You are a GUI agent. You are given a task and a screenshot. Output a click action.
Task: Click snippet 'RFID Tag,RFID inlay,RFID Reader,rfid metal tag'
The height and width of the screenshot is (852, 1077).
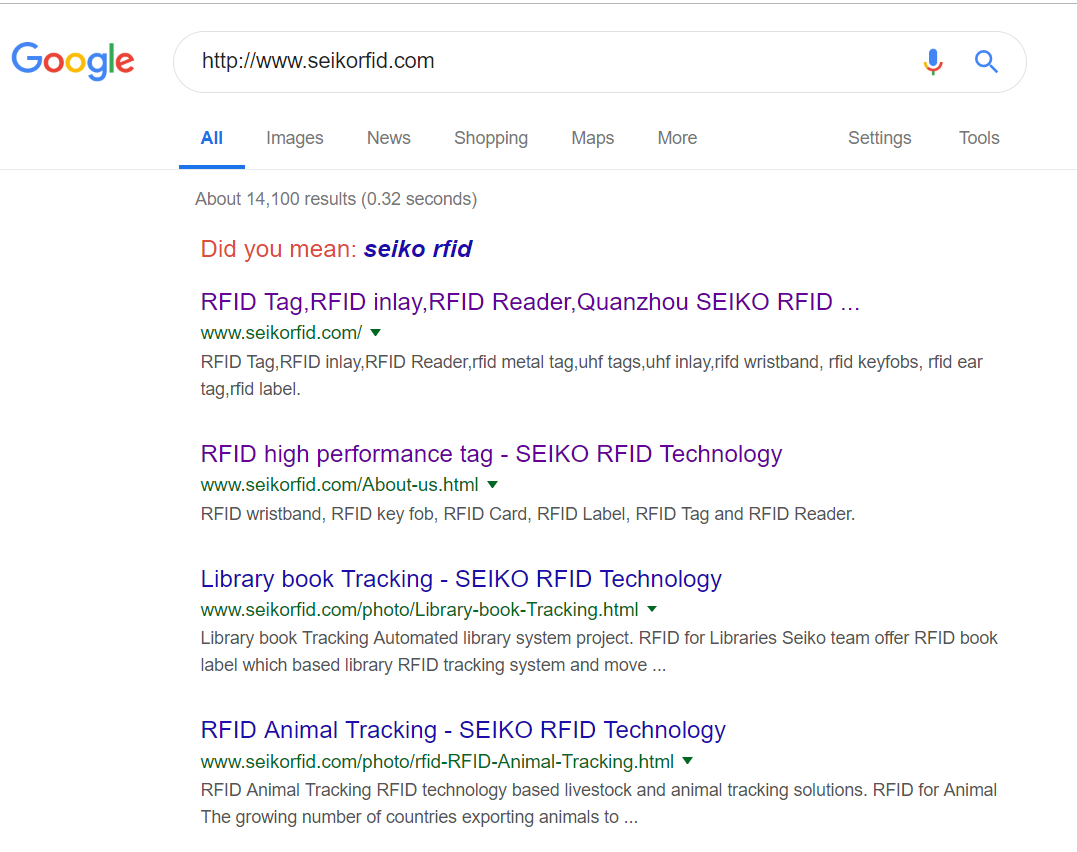coord(591,375)
